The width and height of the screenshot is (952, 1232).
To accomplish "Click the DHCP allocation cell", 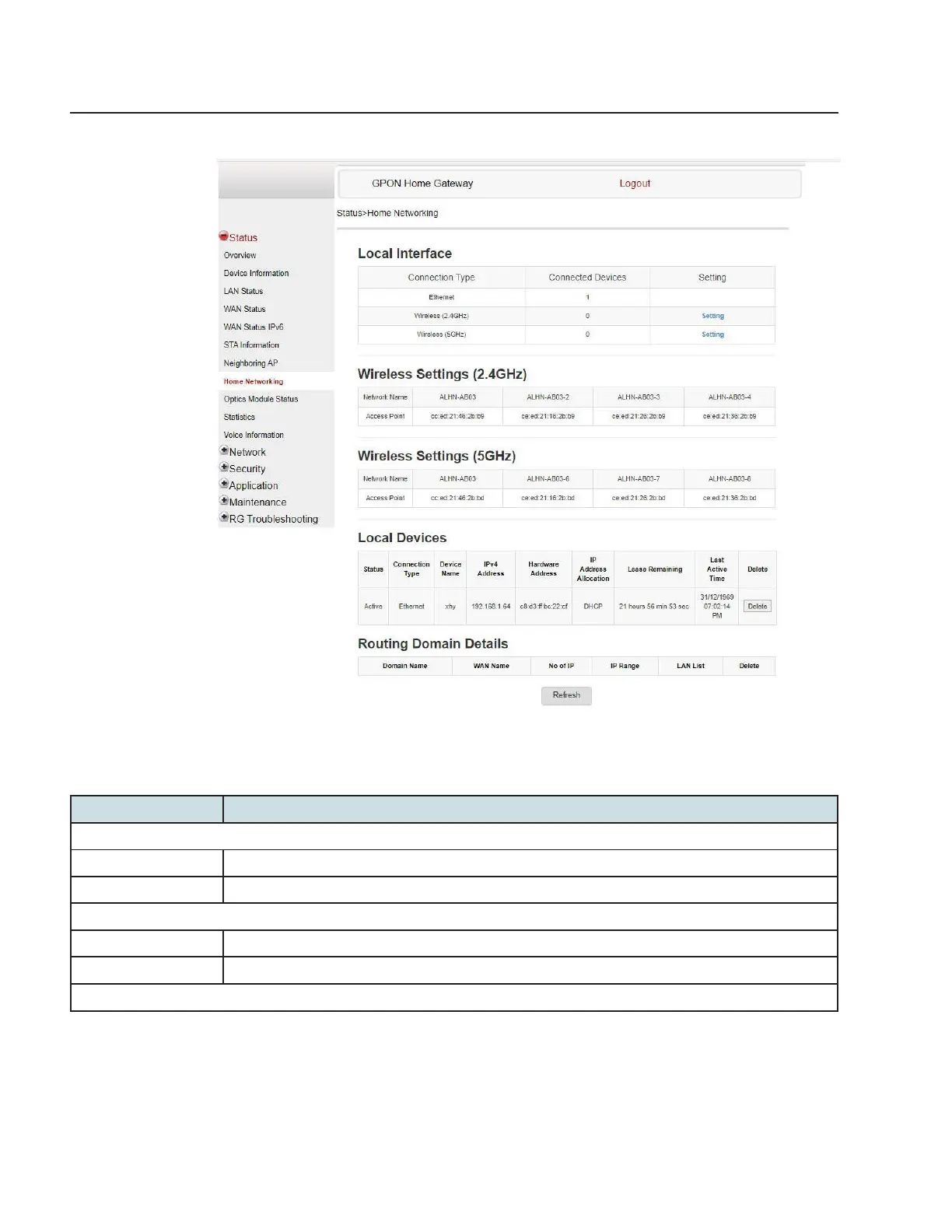I will coord(593,606).
